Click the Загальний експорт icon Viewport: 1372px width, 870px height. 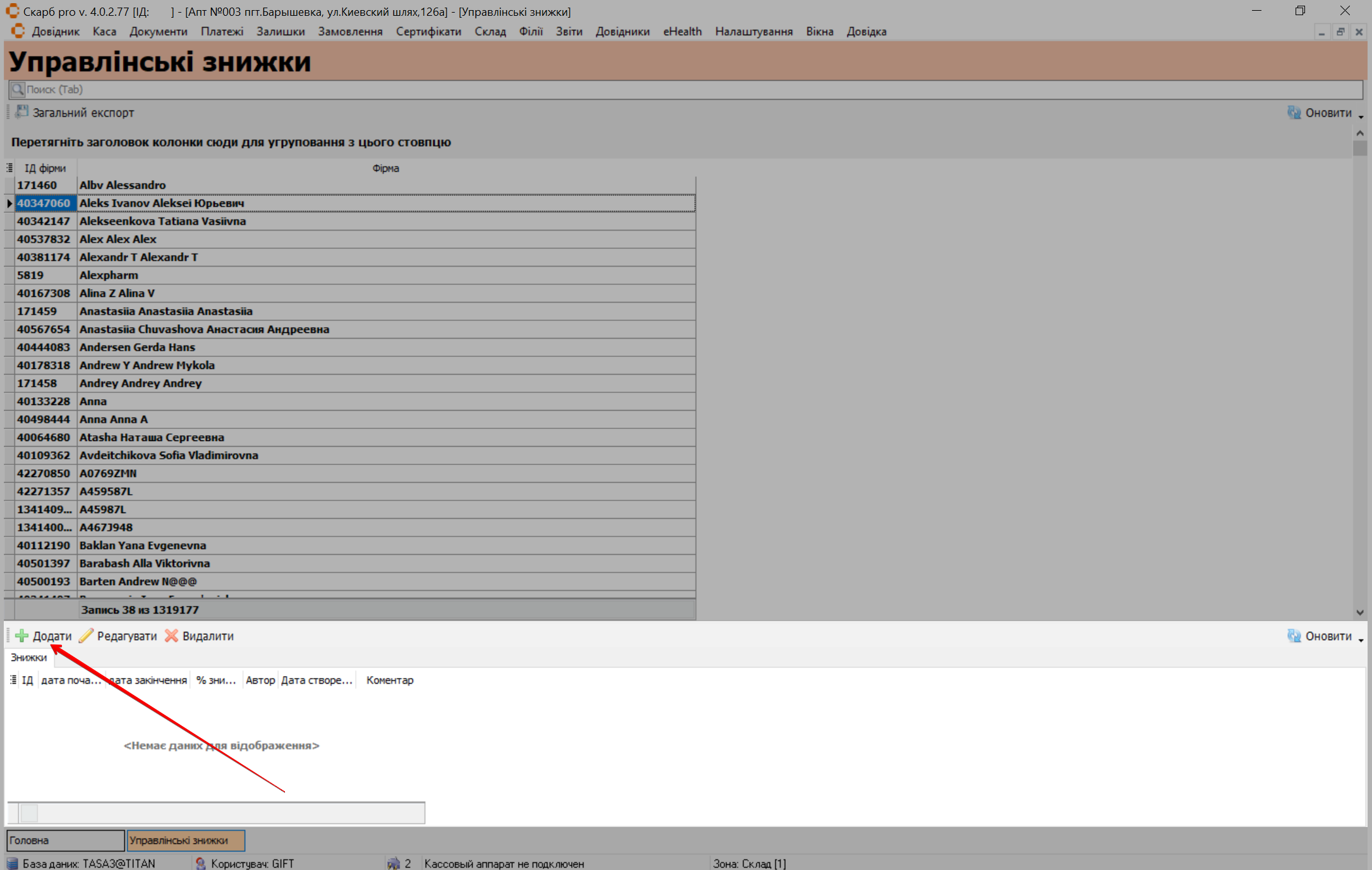point(21,112)
